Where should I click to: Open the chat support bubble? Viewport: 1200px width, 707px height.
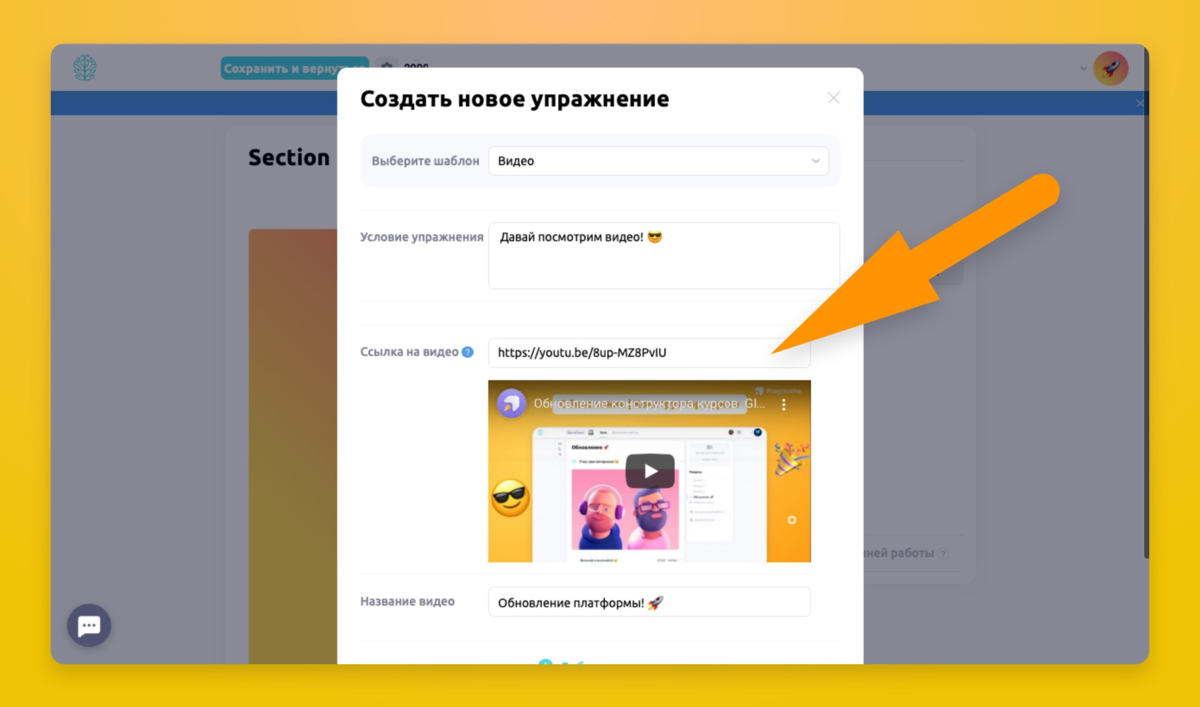89,626
